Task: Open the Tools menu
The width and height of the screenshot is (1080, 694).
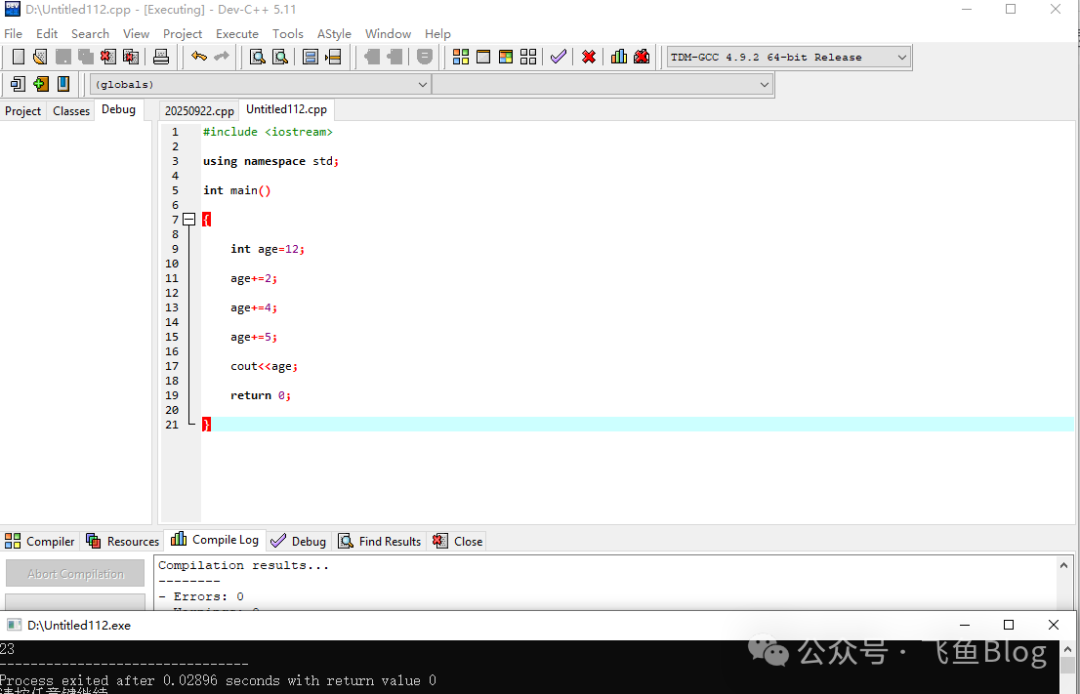Action: 288,34
